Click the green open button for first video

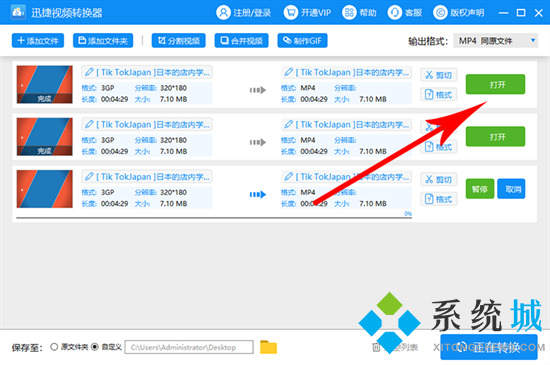coord(495,84)
